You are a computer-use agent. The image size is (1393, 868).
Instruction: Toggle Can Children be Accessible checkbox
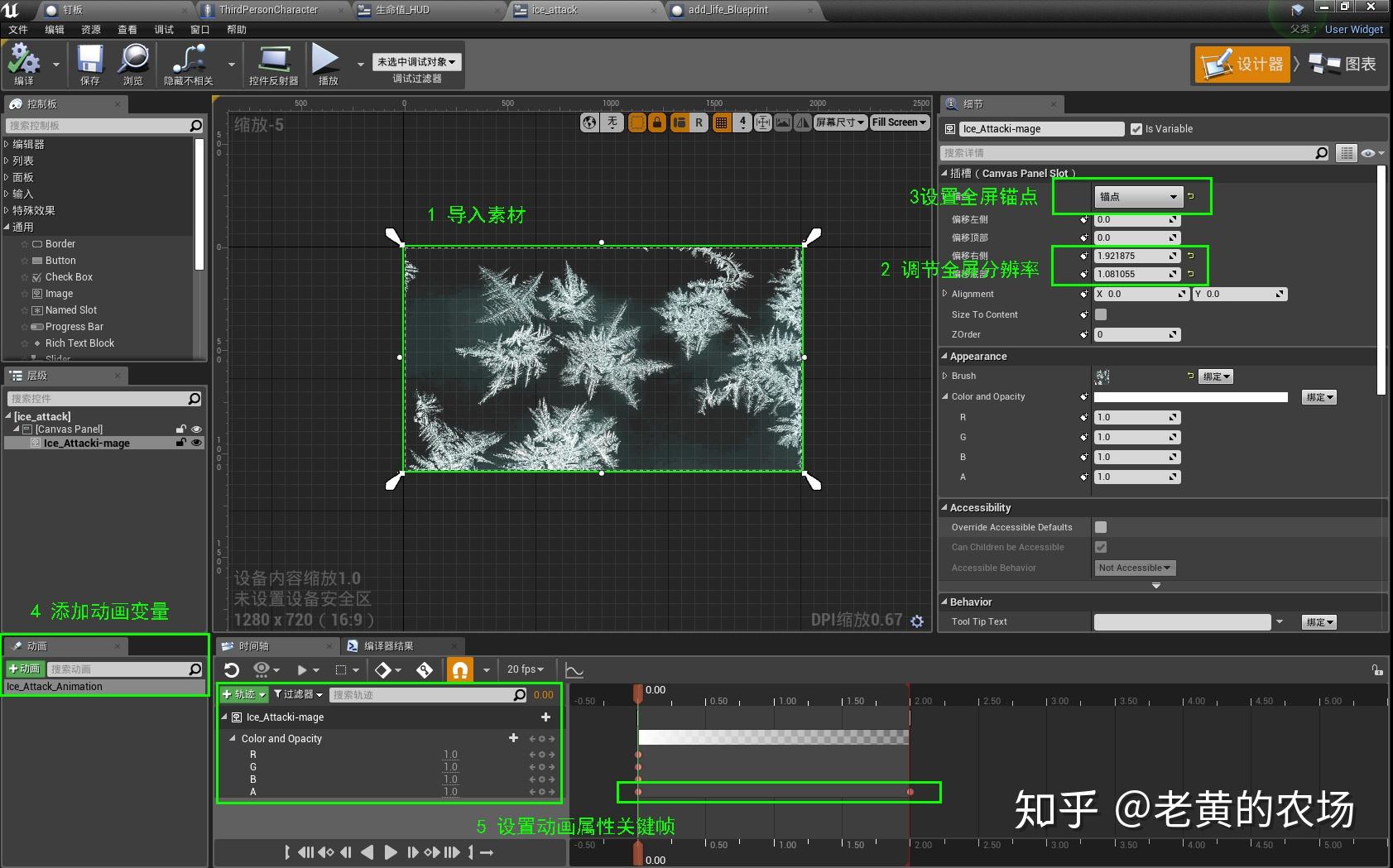(x=1101, y=546)
